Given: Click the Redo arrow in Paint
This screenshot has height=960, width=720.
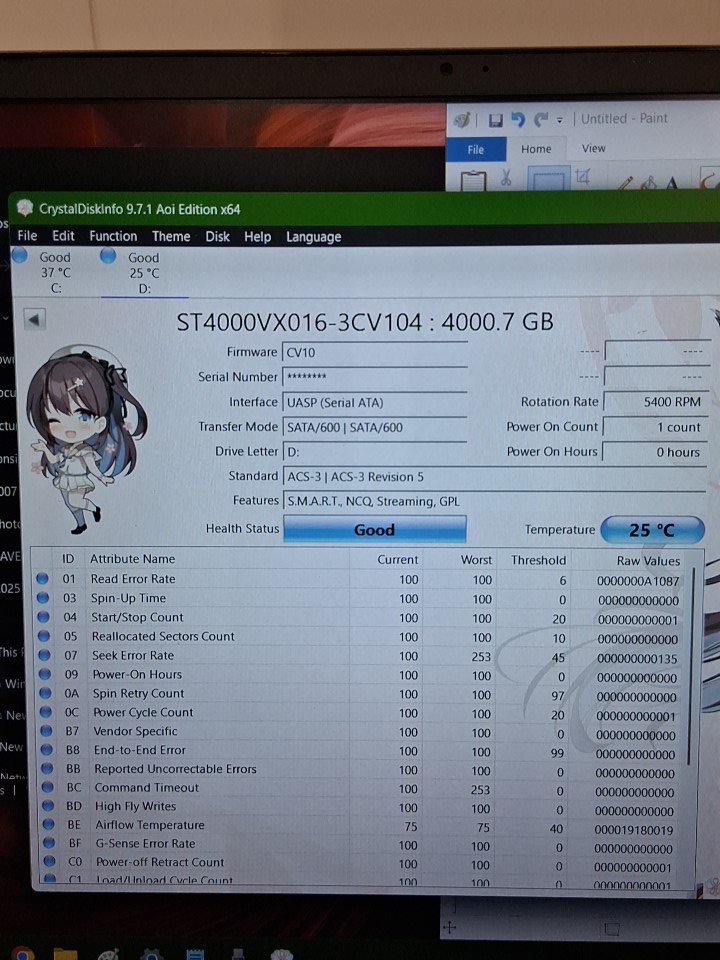Looking at the screenshot, I should coord(541,120).
